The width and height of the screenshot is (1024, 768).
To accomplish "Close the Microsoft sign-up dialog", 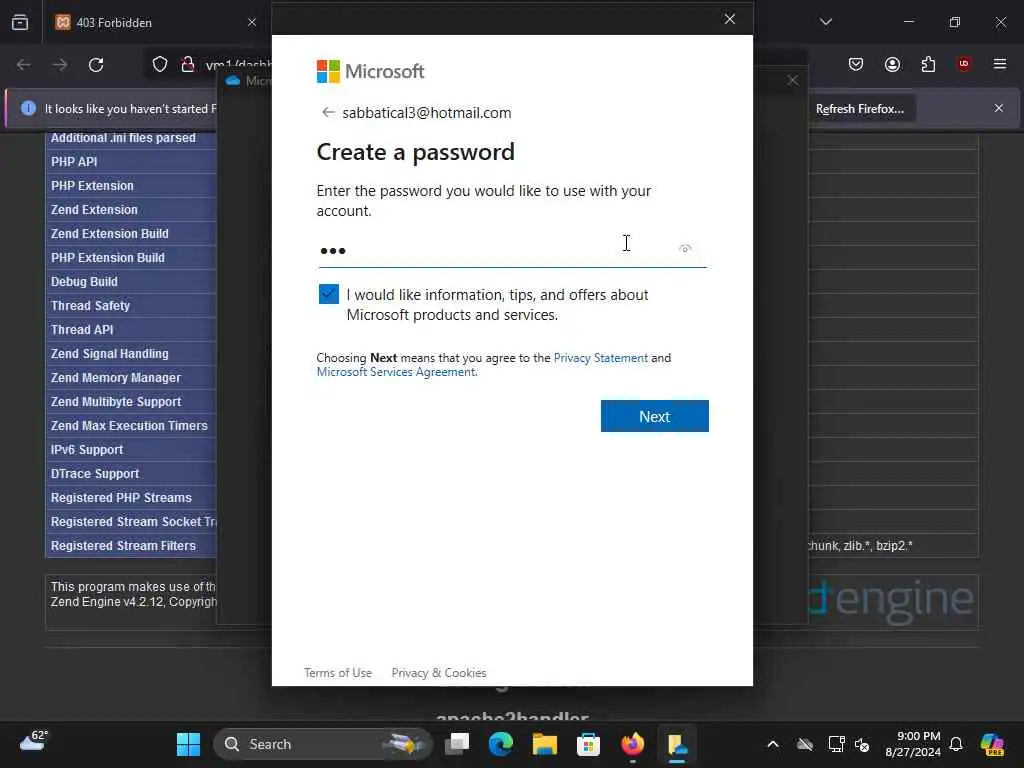I will pos(730,19).
